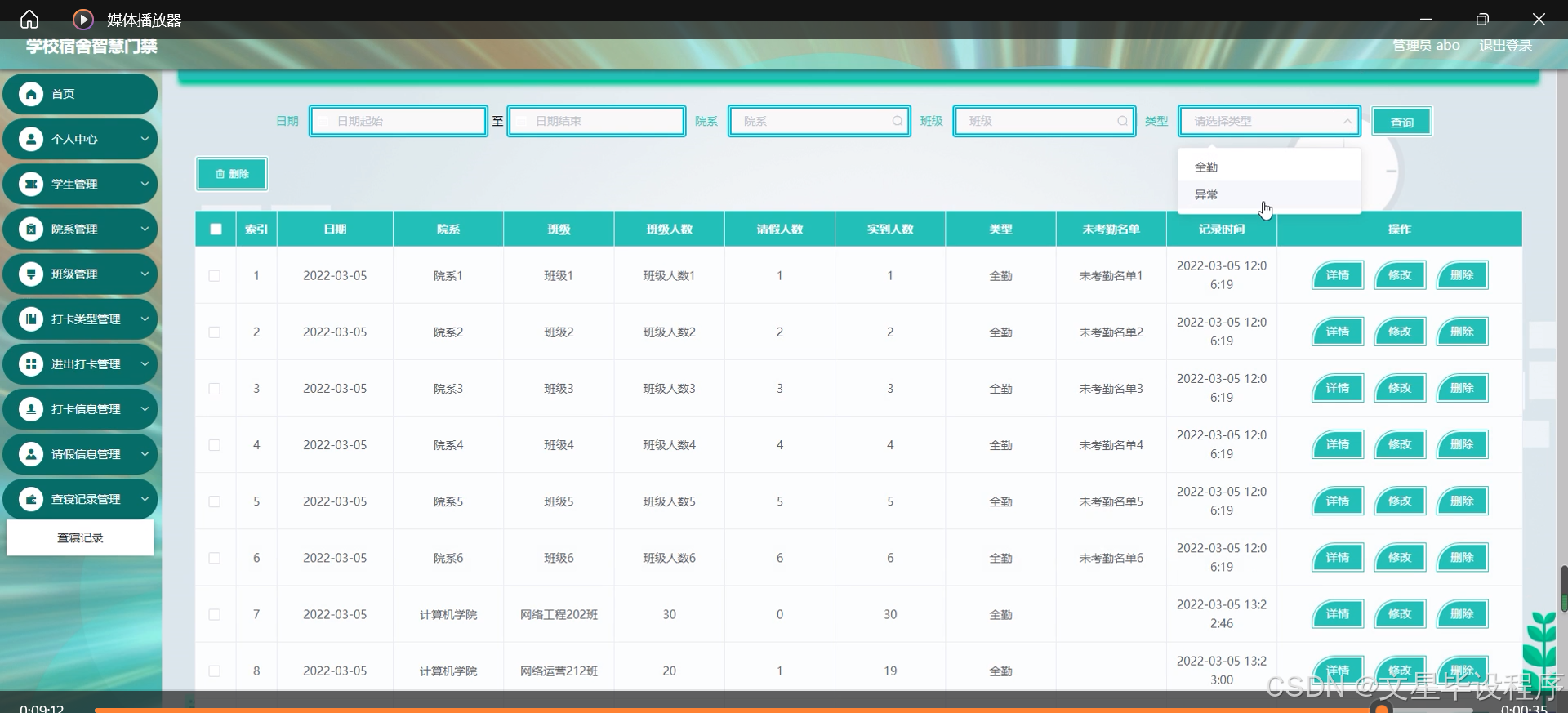Click 修改 for the 网络工程202班 row
The width and height of the screenshot is (1568, 713).
pyautogui.click(x=1400, y=613)
